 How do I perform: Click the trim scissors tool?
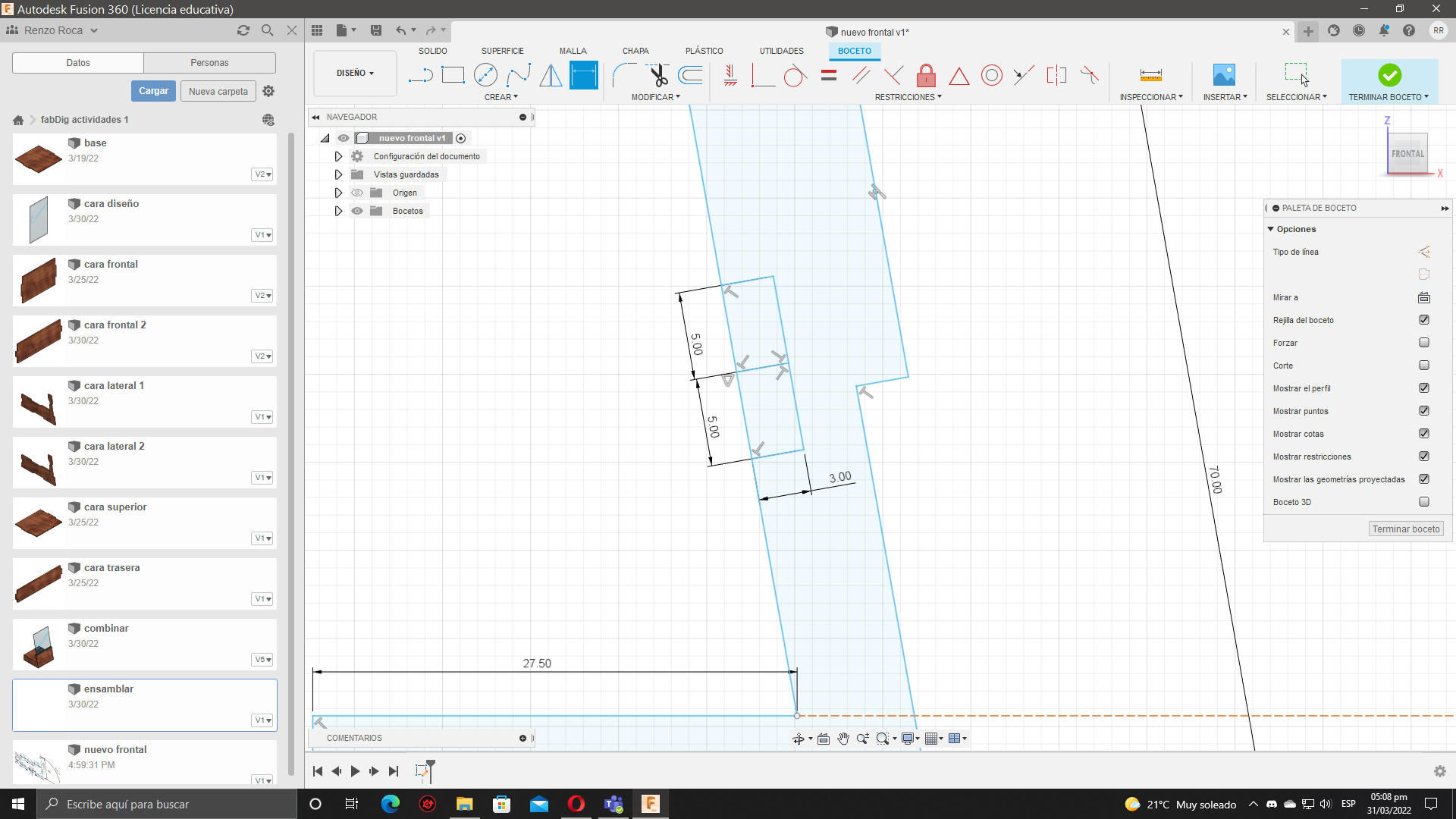[x=657, y=75]
